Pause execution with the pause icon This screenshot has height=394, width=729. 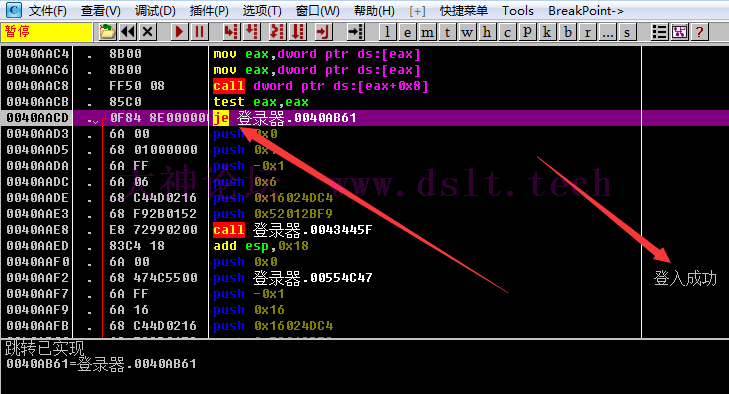[x=199, y=32]
